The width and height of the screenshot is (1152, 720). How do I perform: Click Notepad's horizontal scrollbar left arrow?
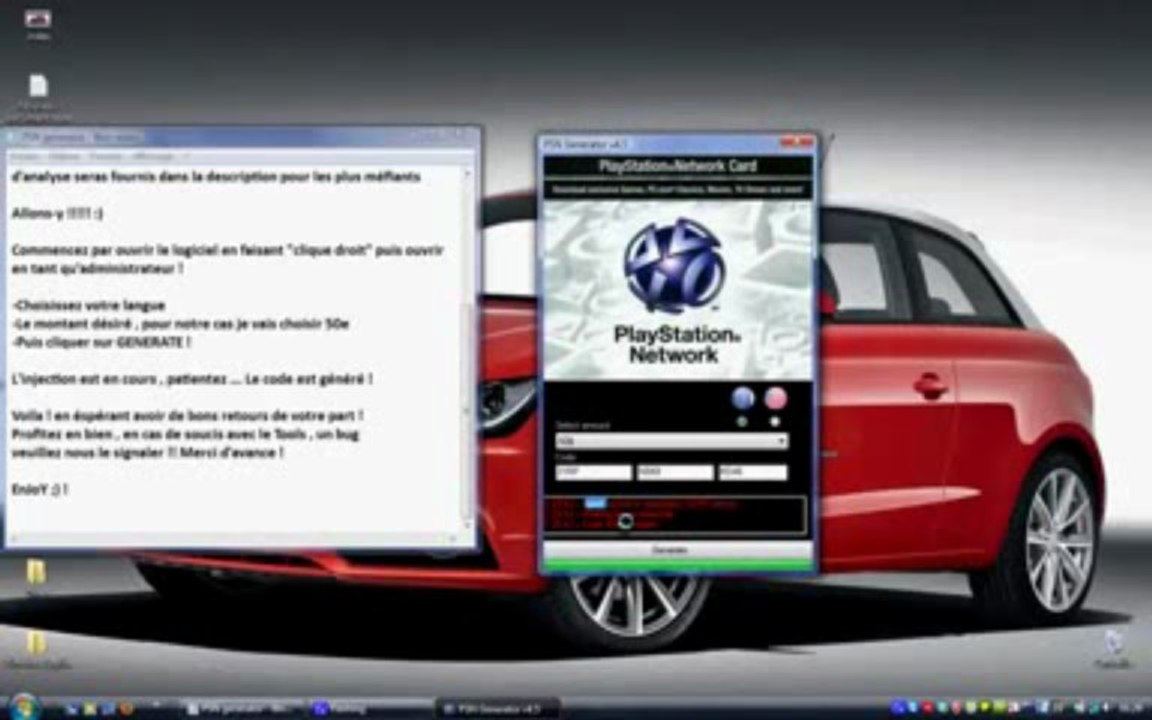point(15,538)
